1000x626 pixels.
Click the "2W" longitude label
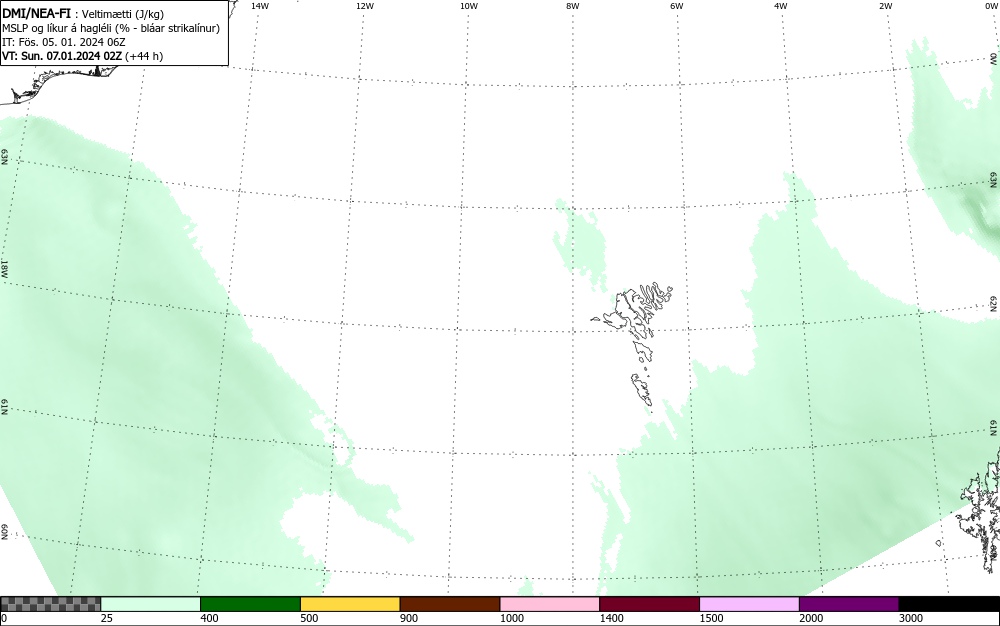click(885, 6)
